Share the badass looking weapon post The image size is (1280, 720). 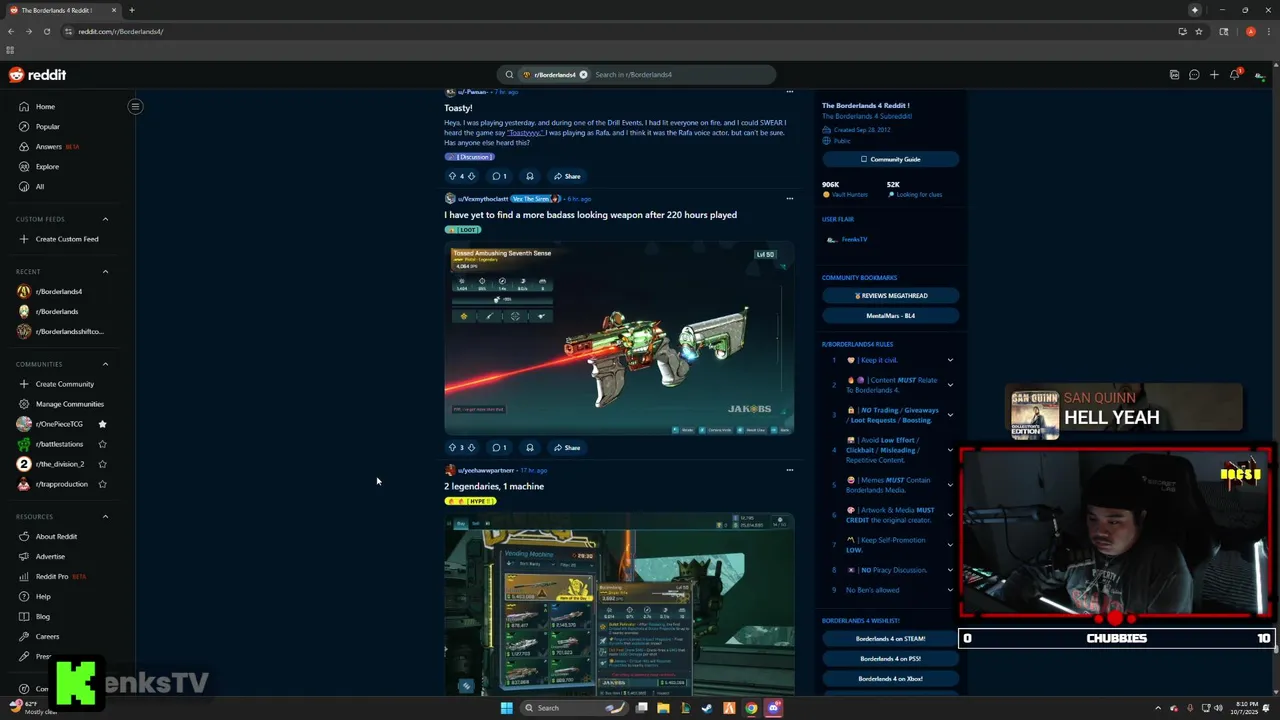click(567, 447)
